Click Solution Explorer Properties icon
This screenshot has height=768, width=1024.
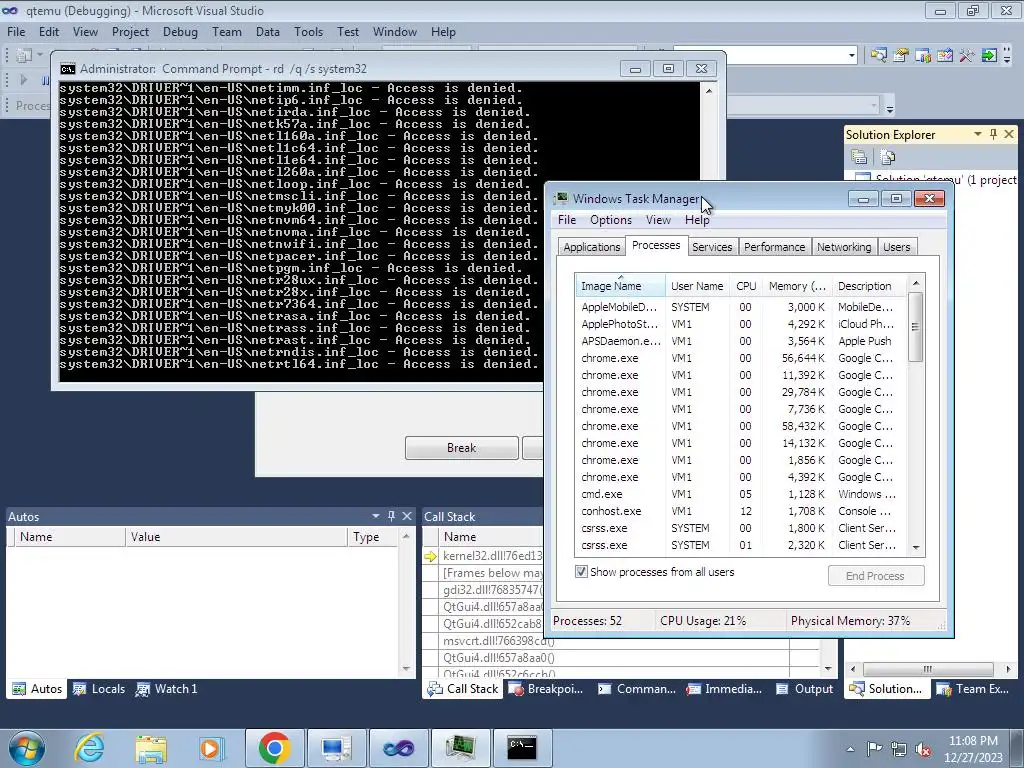coord(859,157)
